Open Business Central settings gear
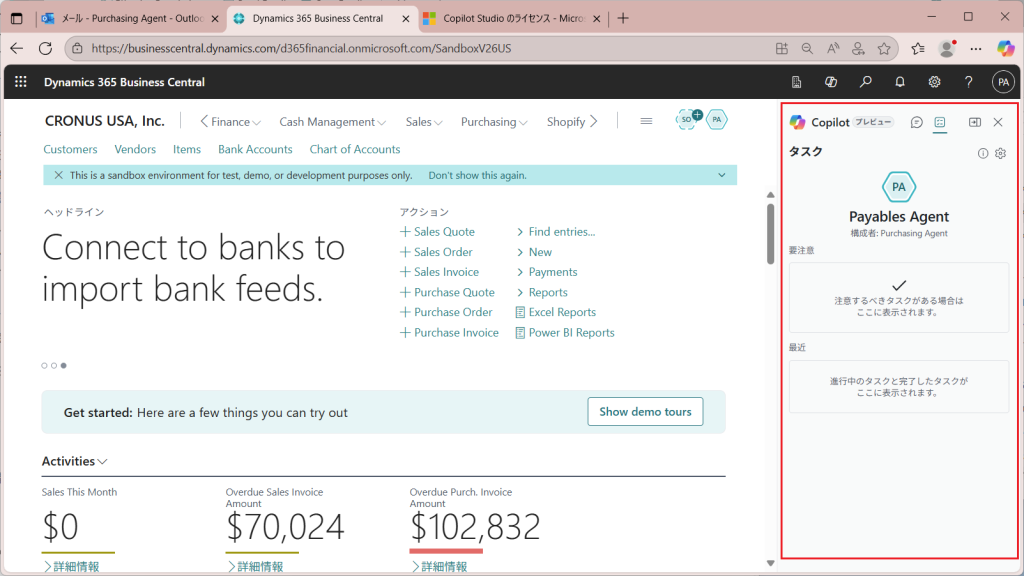This screenshot has width=1024, height=576. (935, 82)
